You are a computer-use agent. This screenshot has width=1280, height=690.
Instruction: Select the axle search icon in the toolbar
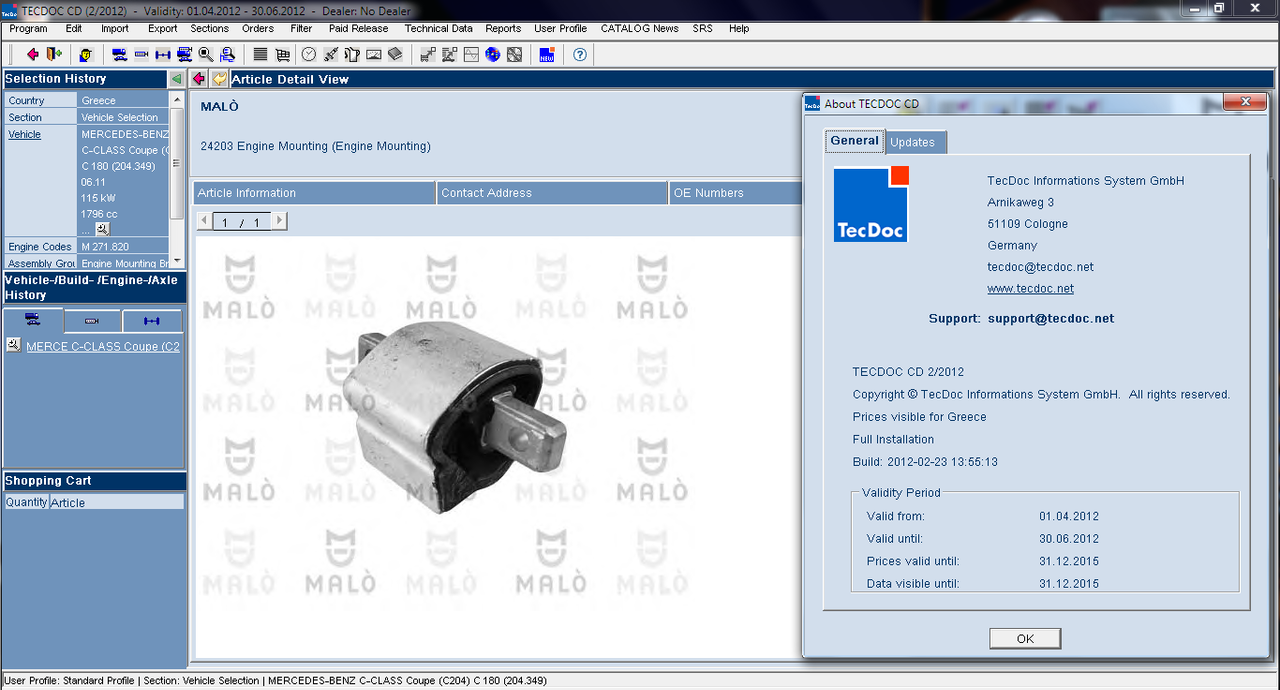point(163,54)
